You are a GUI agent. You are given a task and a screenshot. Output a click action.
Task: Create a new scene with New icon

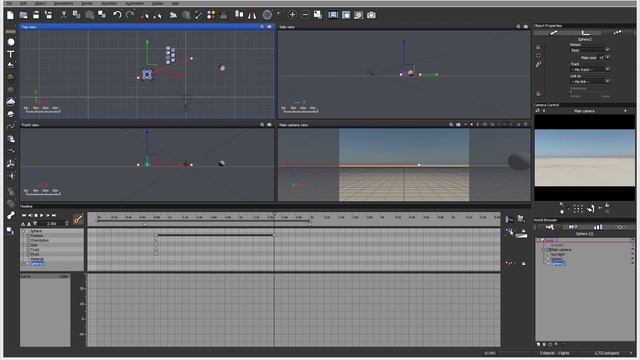10,15
